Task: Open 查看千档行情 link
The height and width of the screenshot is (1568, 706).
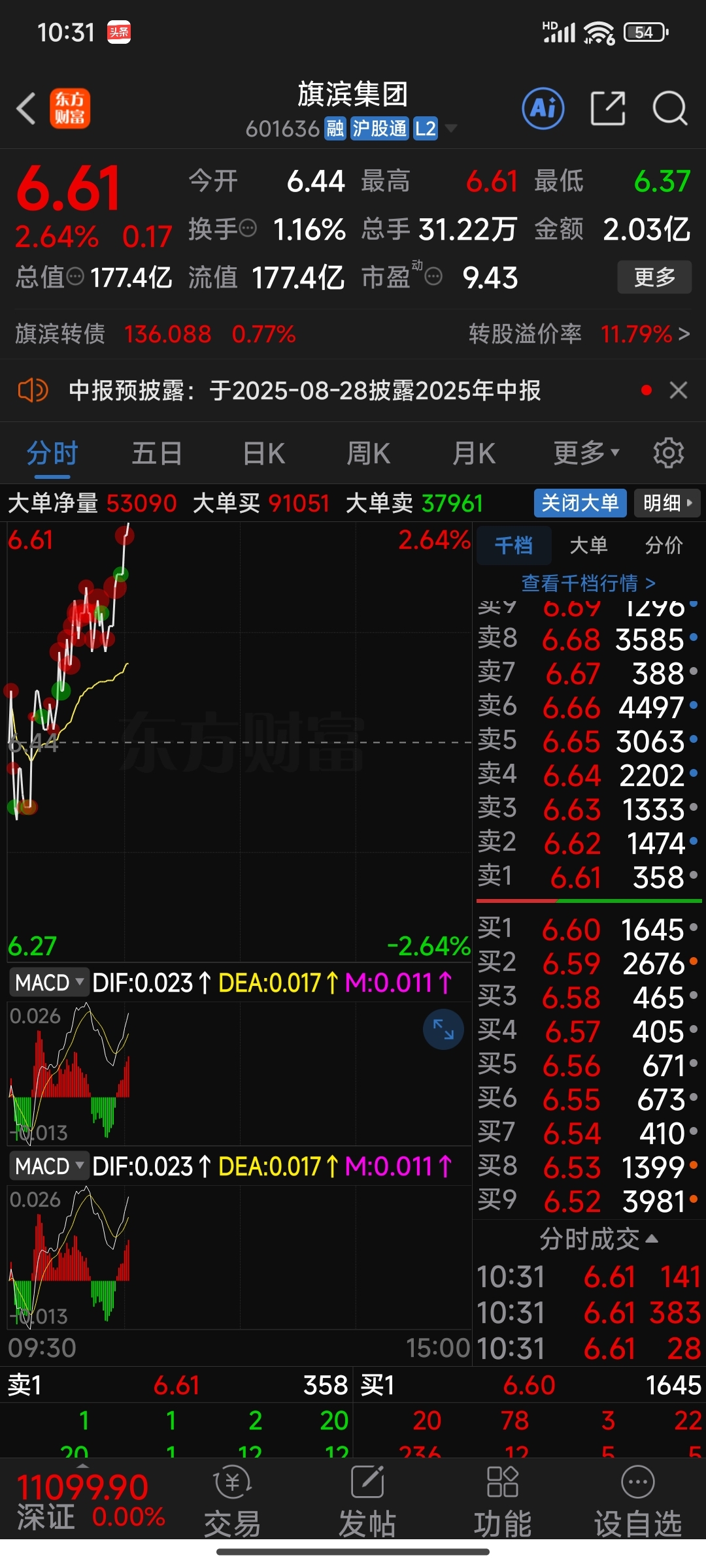Action: coord(588,582)
